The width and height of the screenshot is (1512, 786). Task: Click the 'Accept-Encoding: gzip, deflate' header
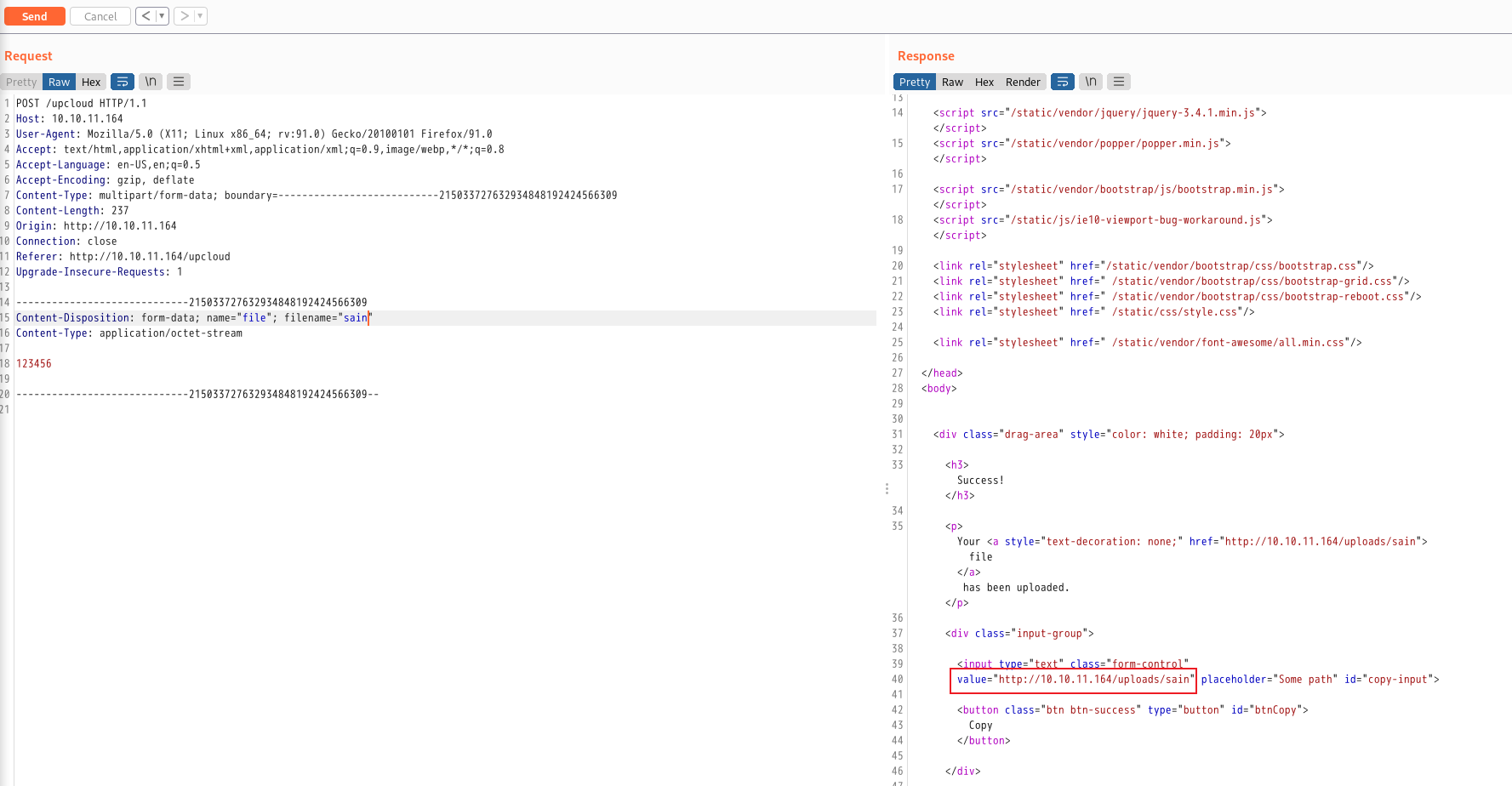click(106, 180)
